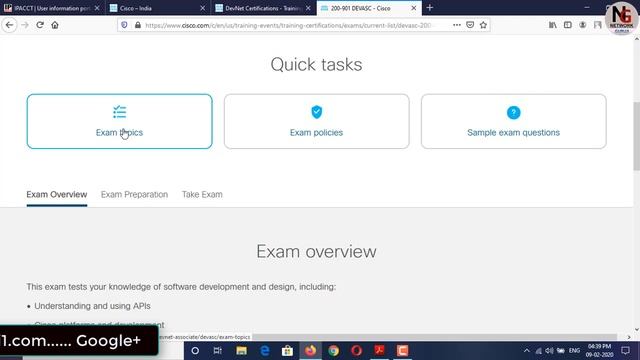Viewport: 640px width, 360px height.
Task: Close the DevNet Certifications tab
Action: pos(308,8)
